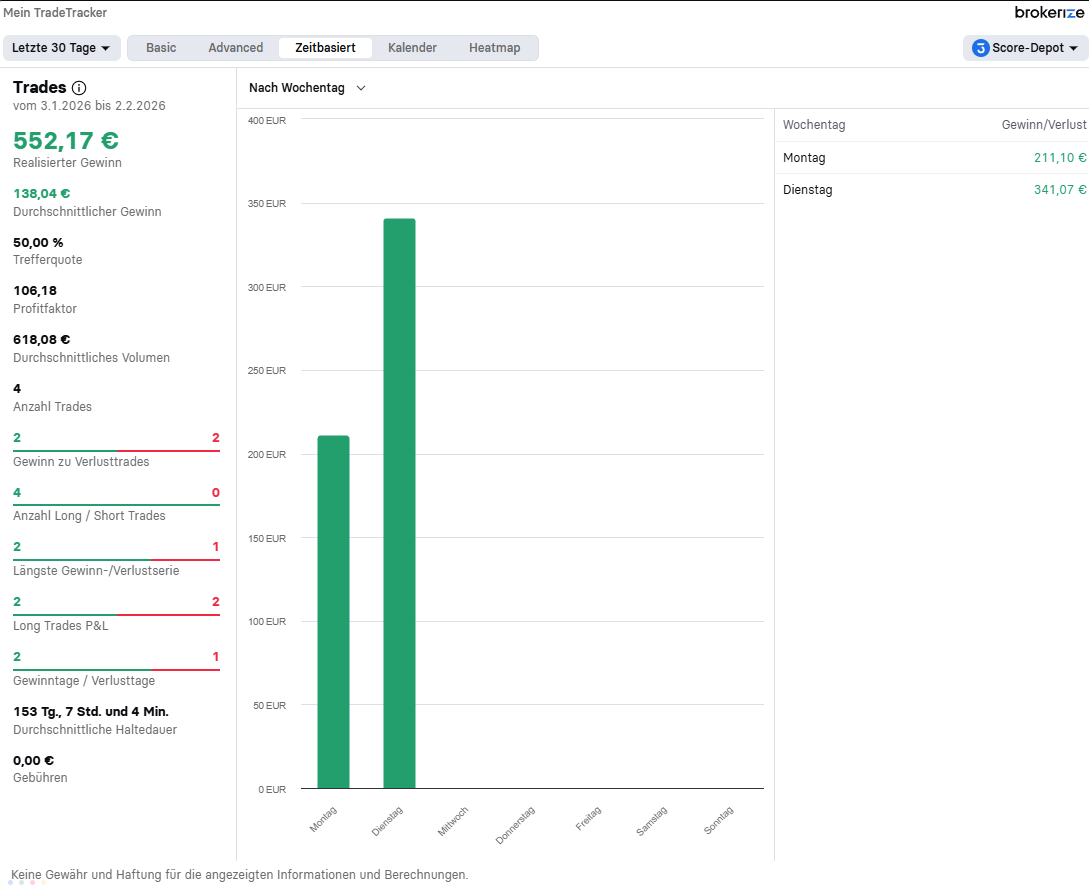
Task: Click the Mittwoch label on the chart axis
Action: click(453, 821)
